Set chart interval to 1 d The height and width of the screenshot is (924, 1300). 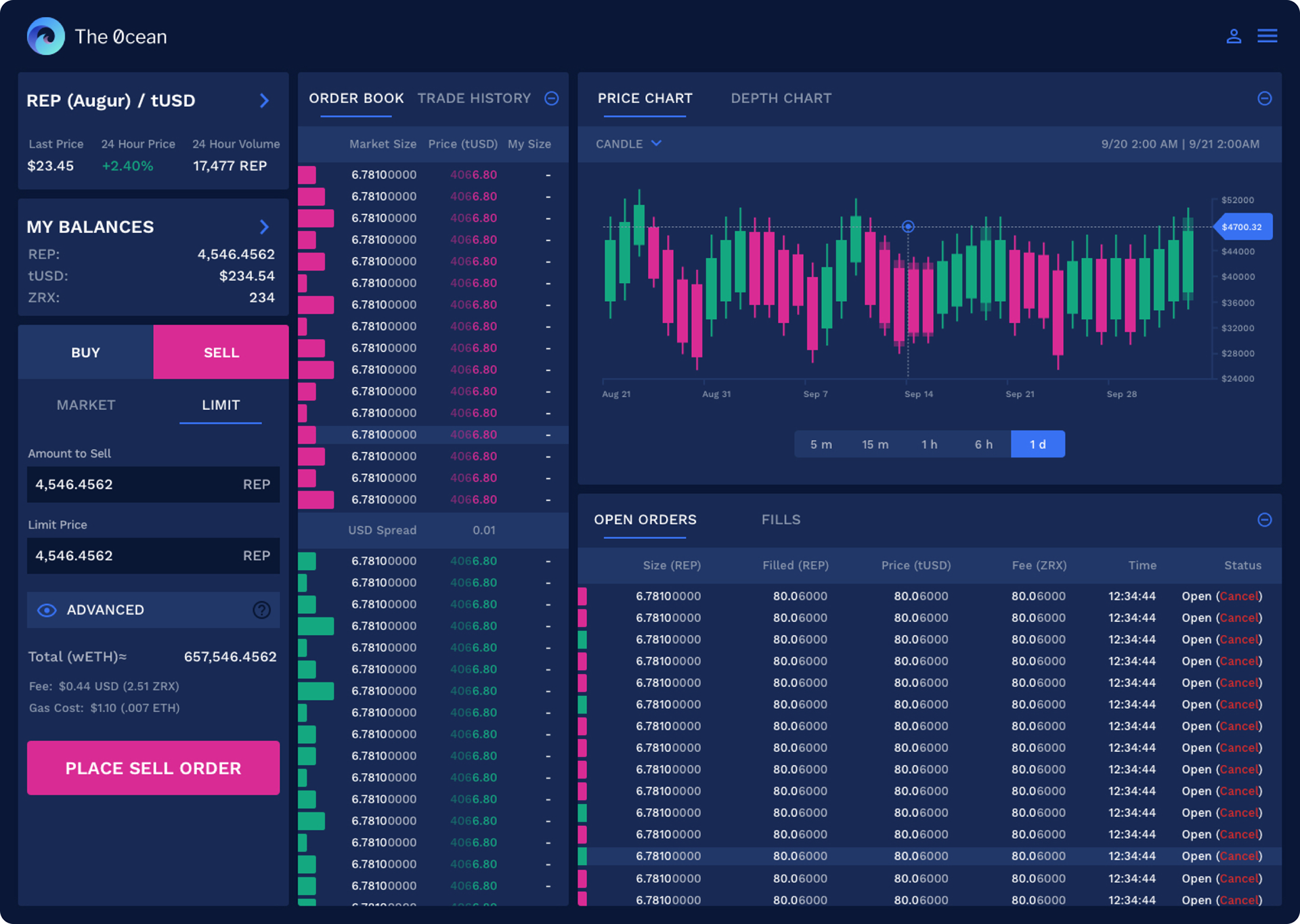pyautogui.click(x=1038, y=444)
